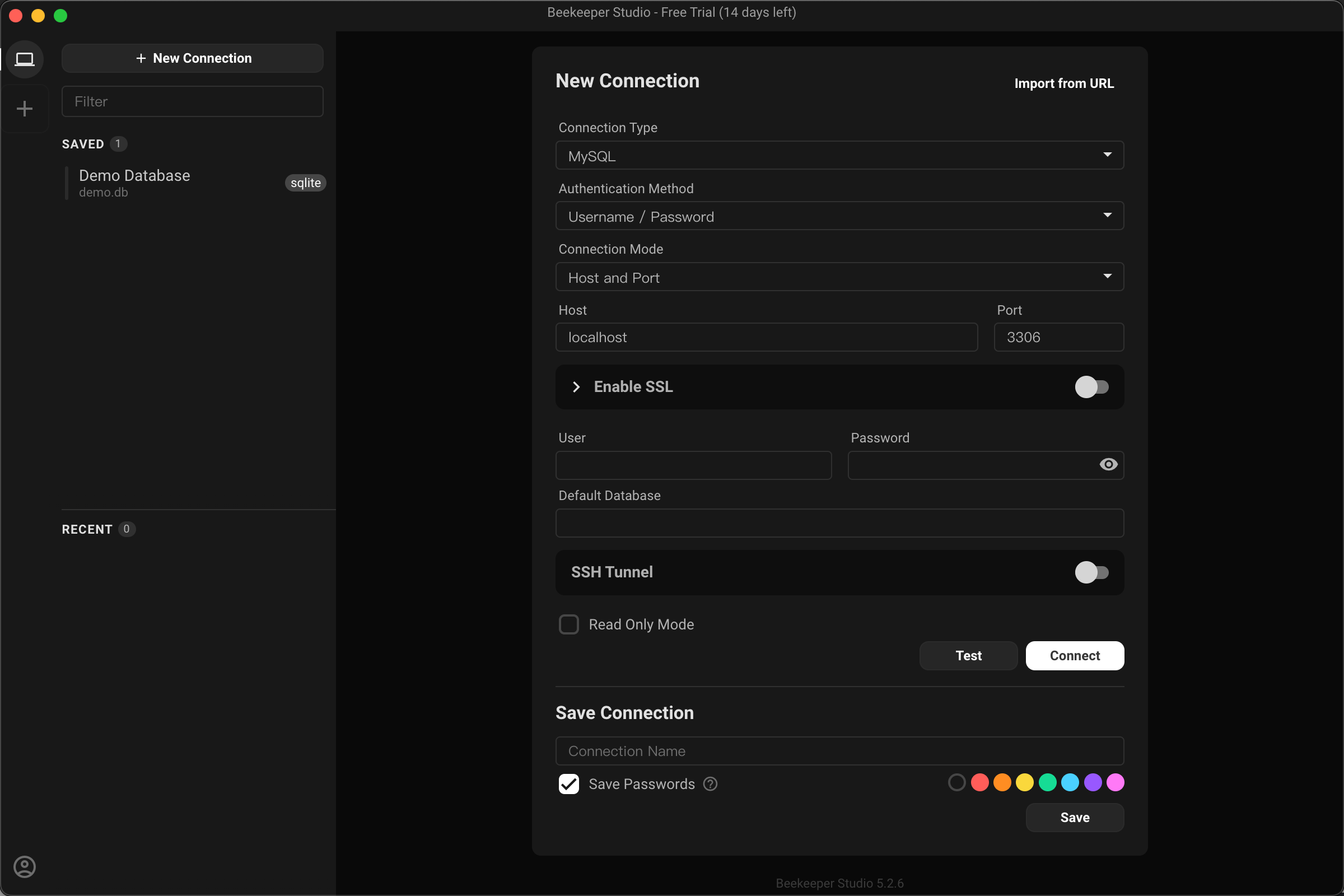Check the Read Only Mode checkbox
Screen dimensions: 1344x896
click(568, 624)
